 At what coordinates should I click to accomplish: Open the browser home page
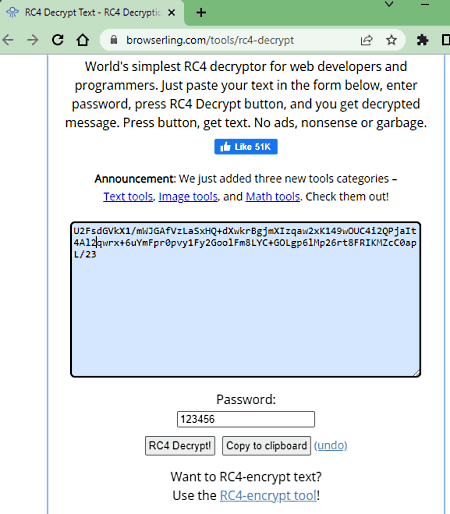pyautogui.click(x=83, y=40)
